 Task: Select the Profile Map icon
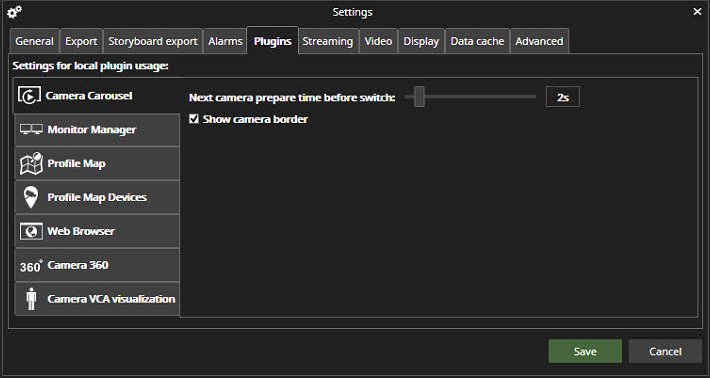coord(31,163)
